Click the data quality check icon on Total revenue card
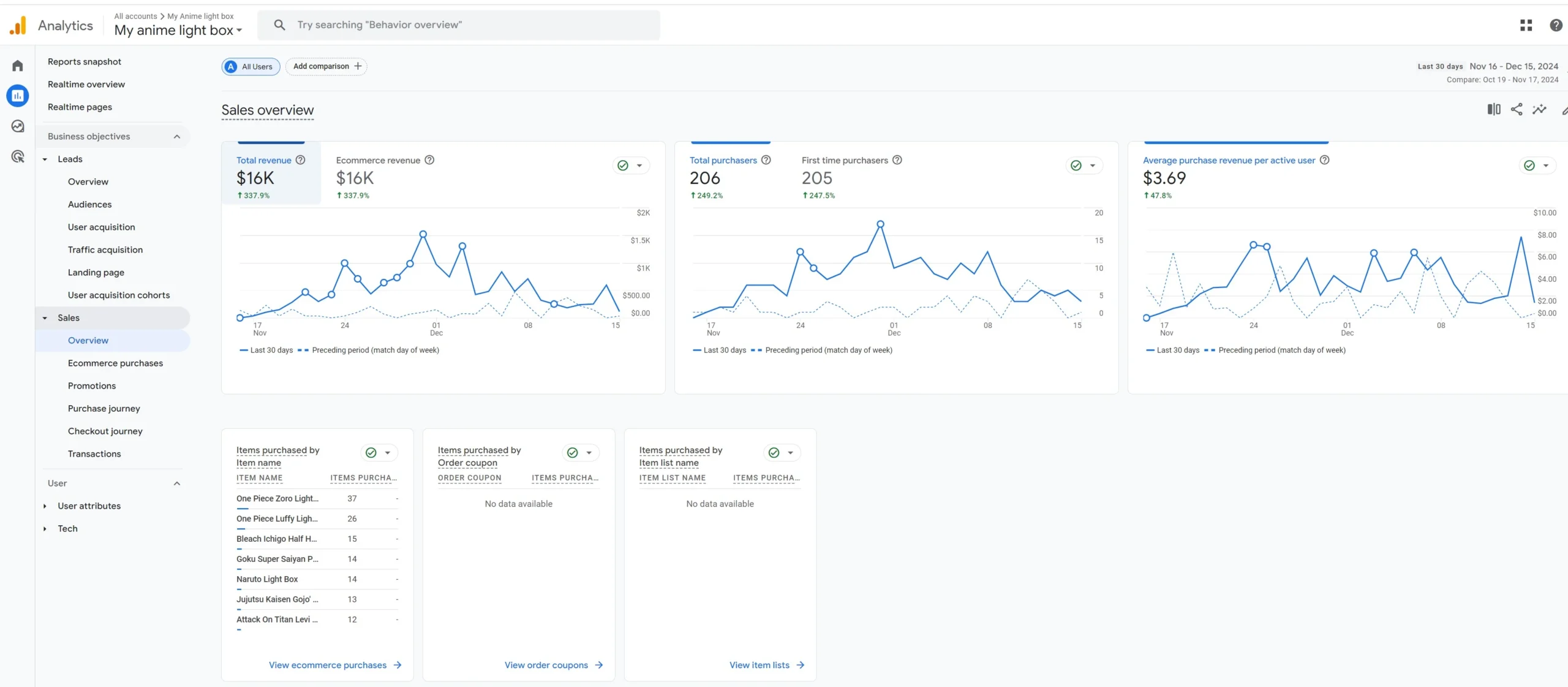 pyautogui.click(x=623, y=165)
